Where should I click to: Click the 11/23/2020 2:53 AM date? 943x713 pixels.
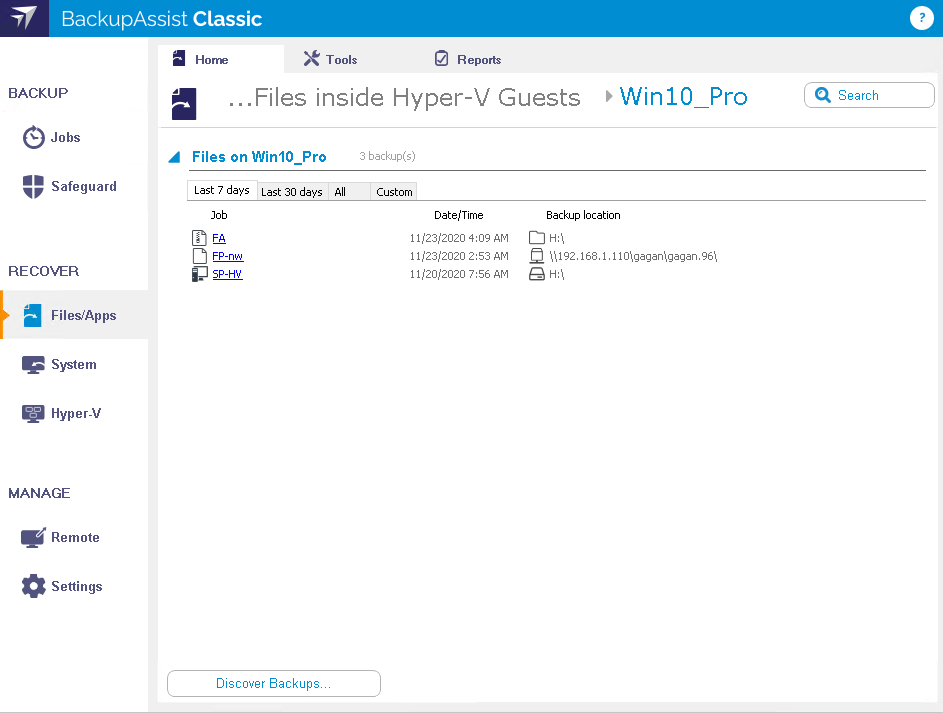459,256
